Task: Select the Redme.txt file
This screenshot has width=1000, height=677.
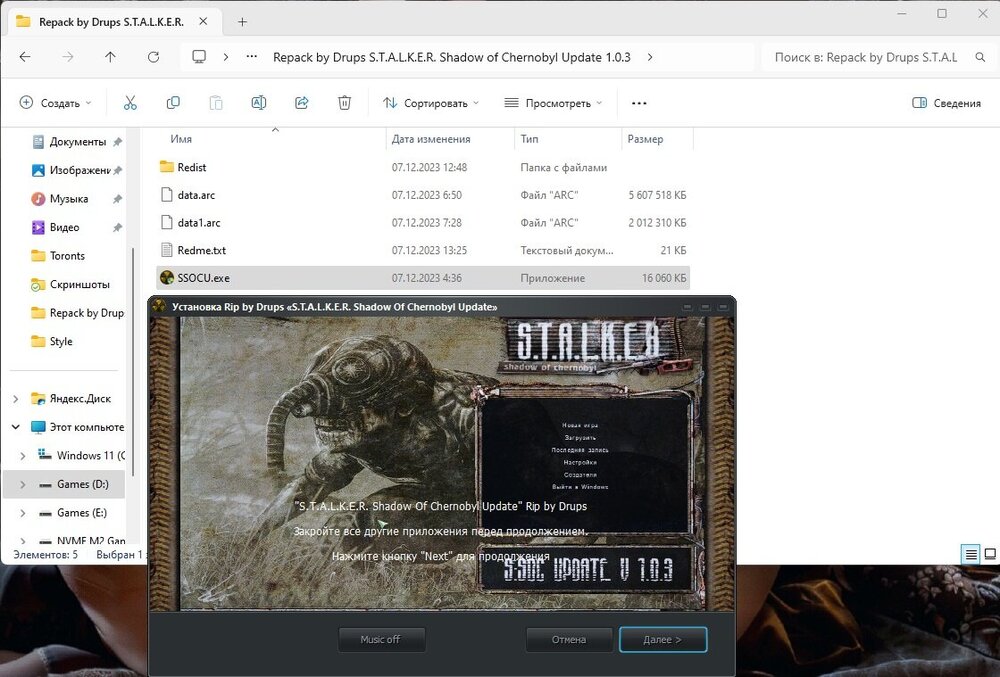Action: click(201, 250)
